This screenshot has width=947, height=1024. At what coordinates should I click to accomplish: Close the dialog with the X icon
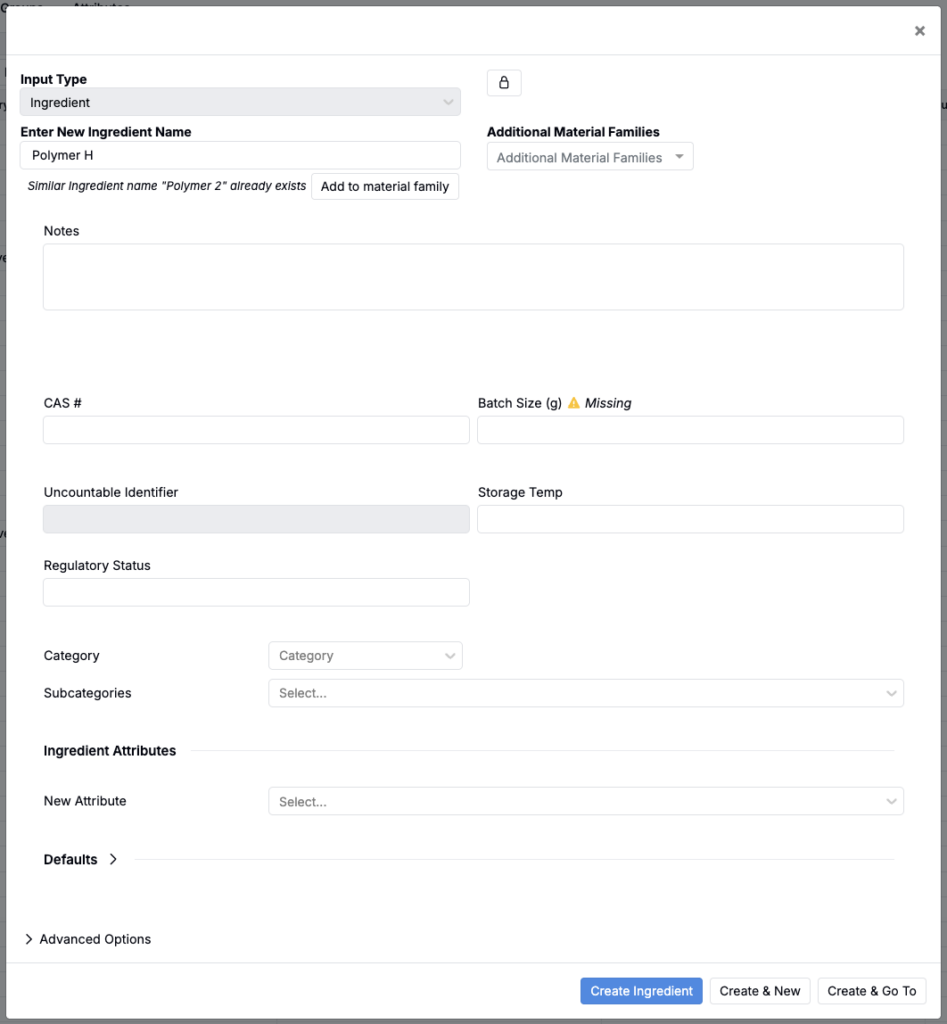[919, 31]
